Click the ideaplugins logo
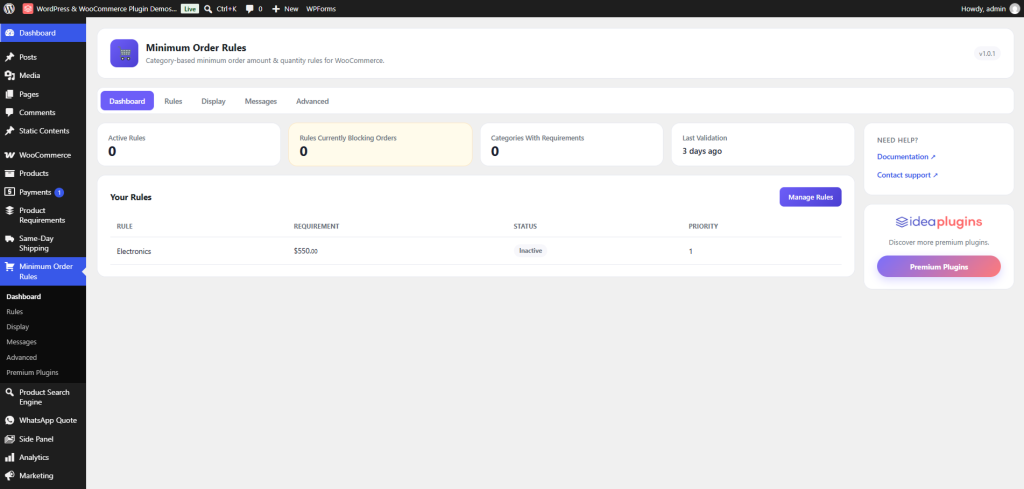This screenshot has width=1024, height=489. tap(938, 222)
